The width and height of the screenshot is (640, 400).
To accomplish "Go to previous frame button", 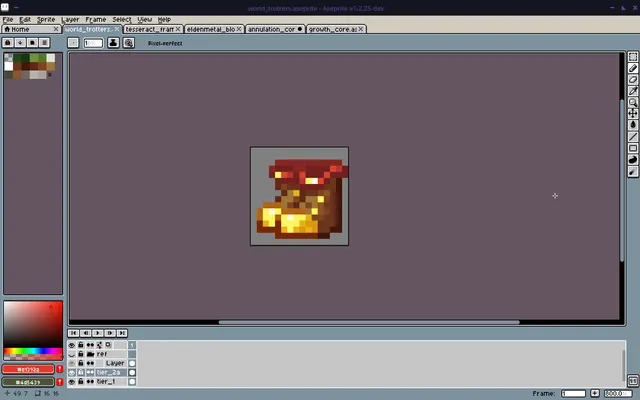I will click(x=86, y=333).
